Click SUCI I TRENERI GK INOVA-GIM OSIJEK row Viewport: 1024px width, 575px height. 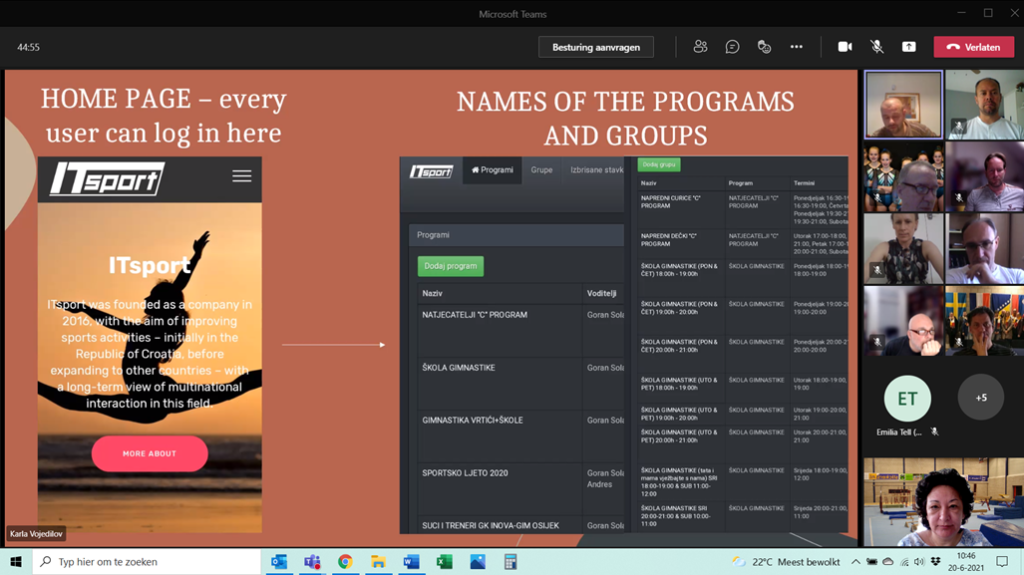520,525
